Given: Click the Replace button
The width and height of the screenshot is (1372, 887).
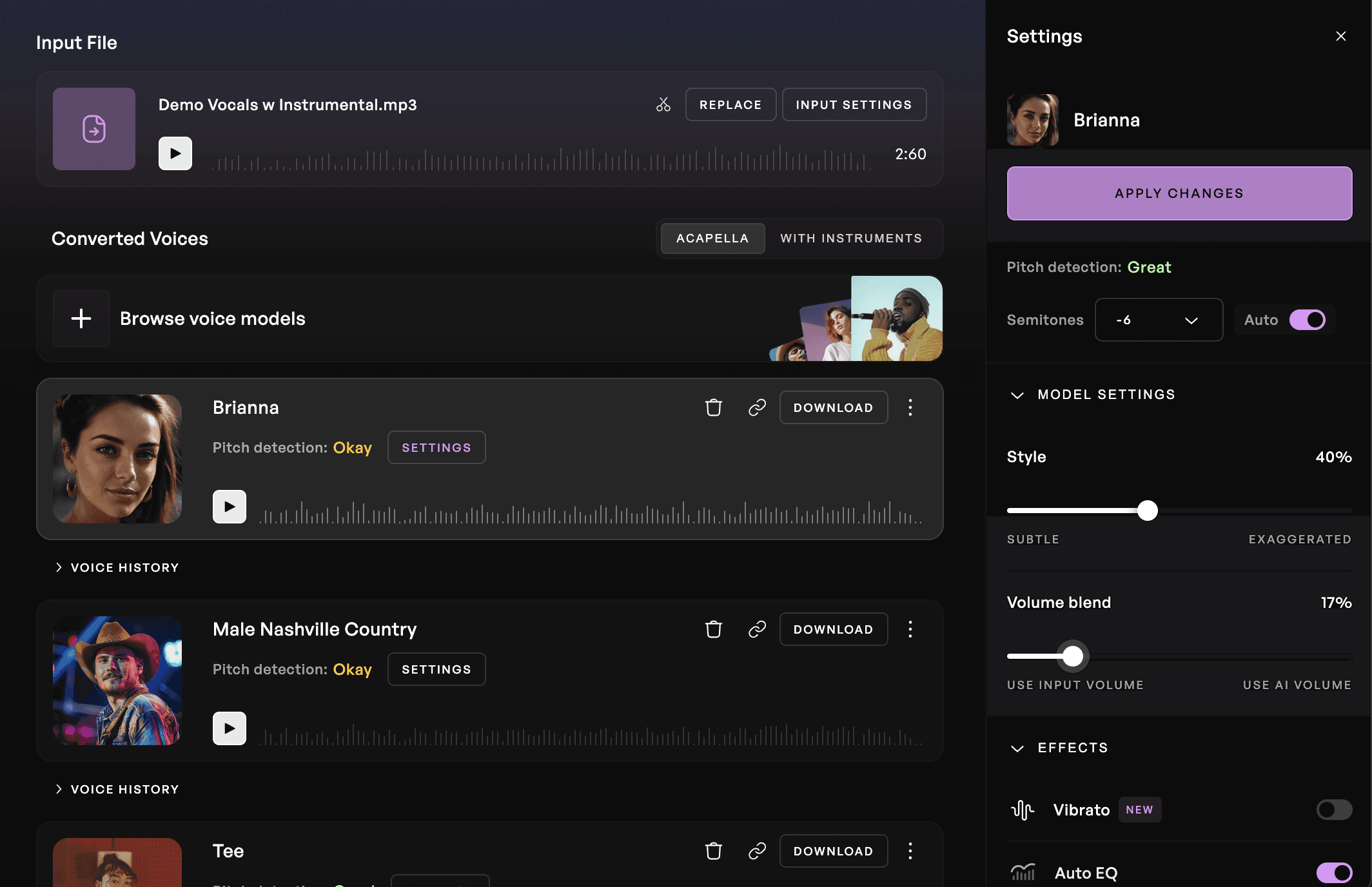Looking at the screenshot, I should point(730,104).
